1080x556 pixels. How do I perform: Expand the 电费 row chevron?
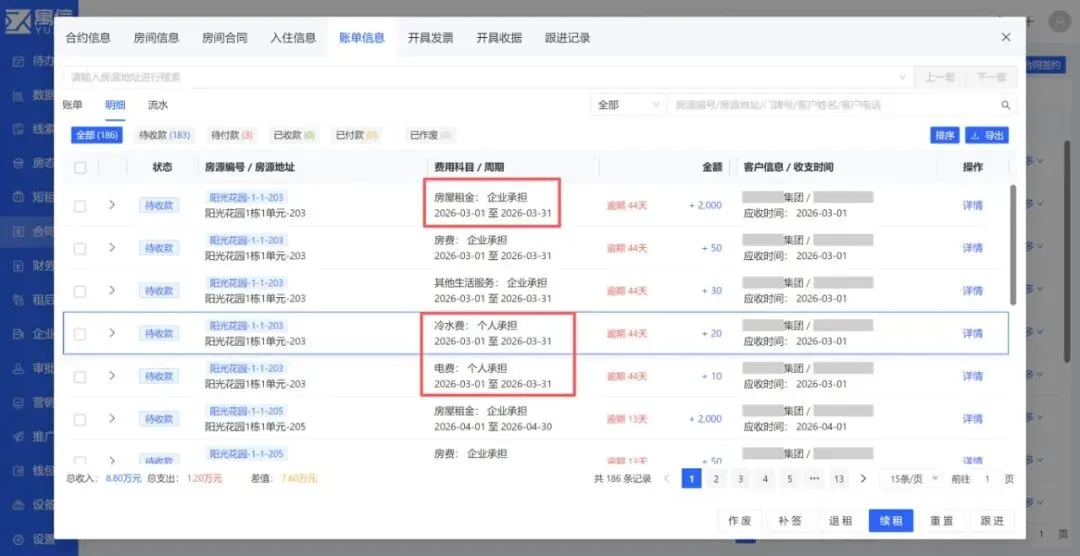click(x=112, y=375)
